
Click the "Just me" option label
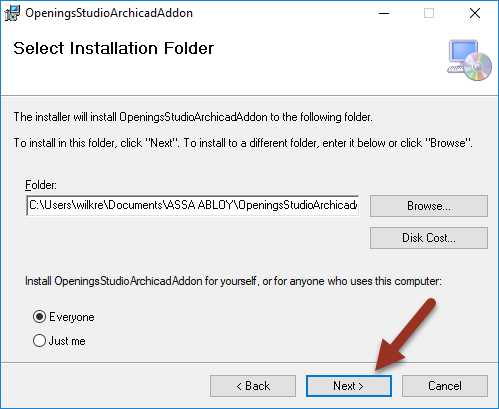pyautogui.click(x=67, y=341)
